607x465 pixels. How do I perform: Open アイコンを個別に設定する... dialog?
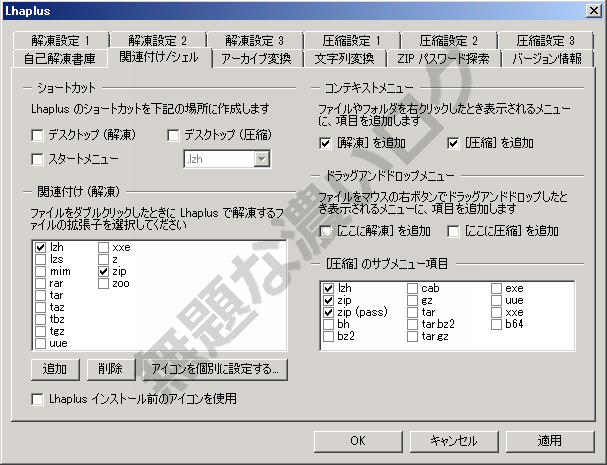[x=215, y=369]
